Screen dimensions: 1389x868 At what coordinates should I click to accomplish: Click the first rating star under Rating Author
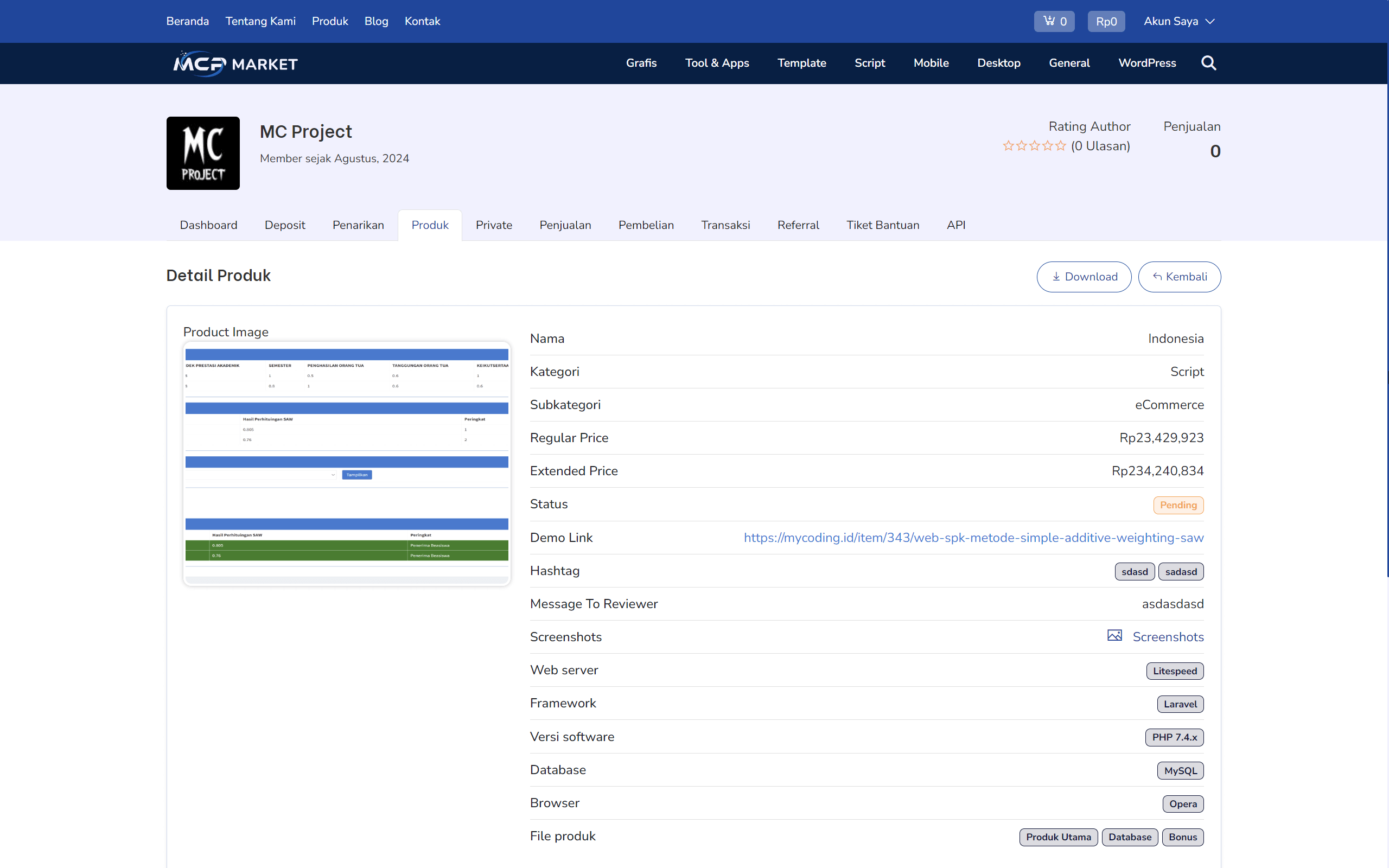(x=1009, y=146)
